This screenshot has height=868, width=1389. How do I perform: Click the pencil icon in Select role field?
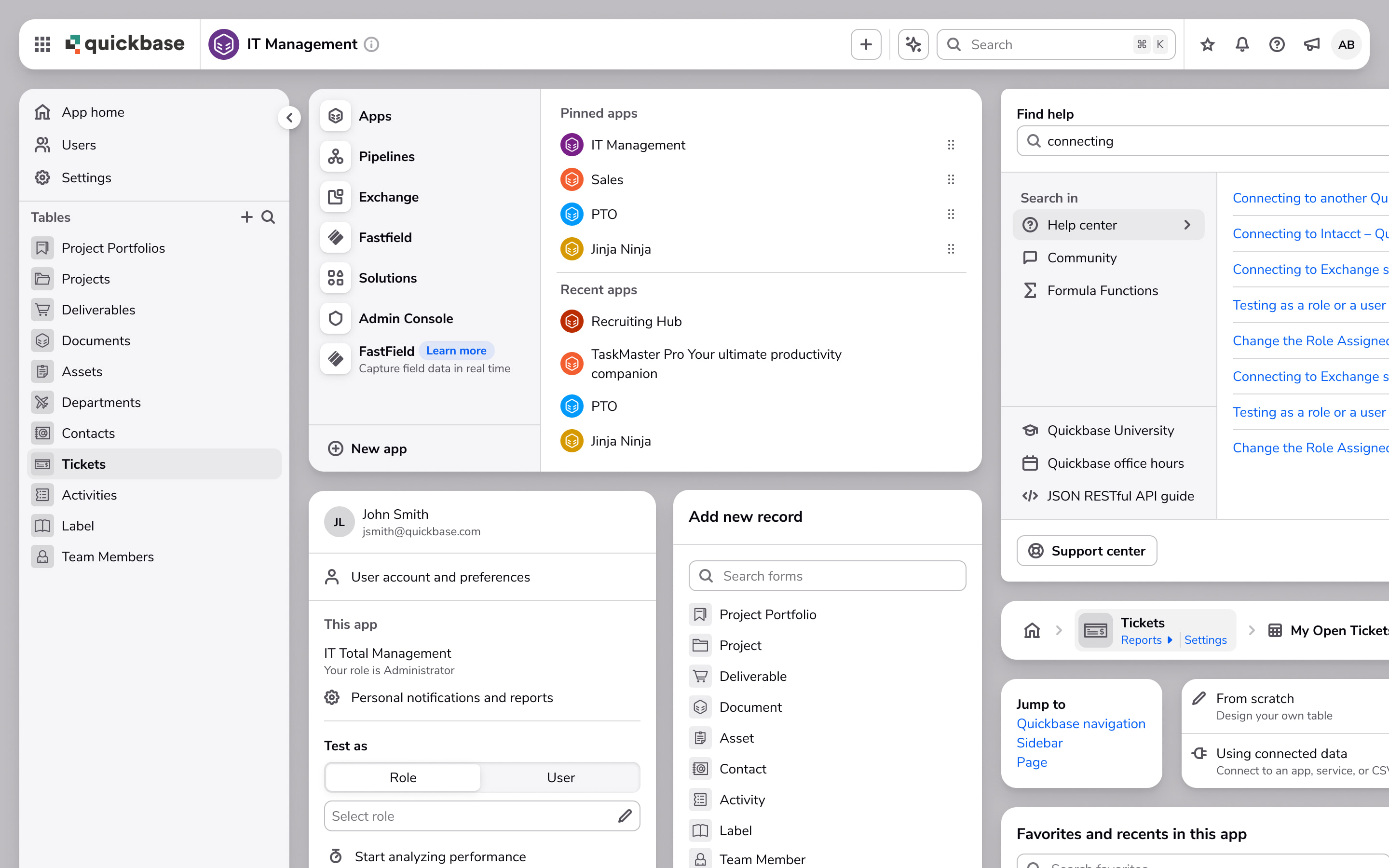tap(625, 816)
